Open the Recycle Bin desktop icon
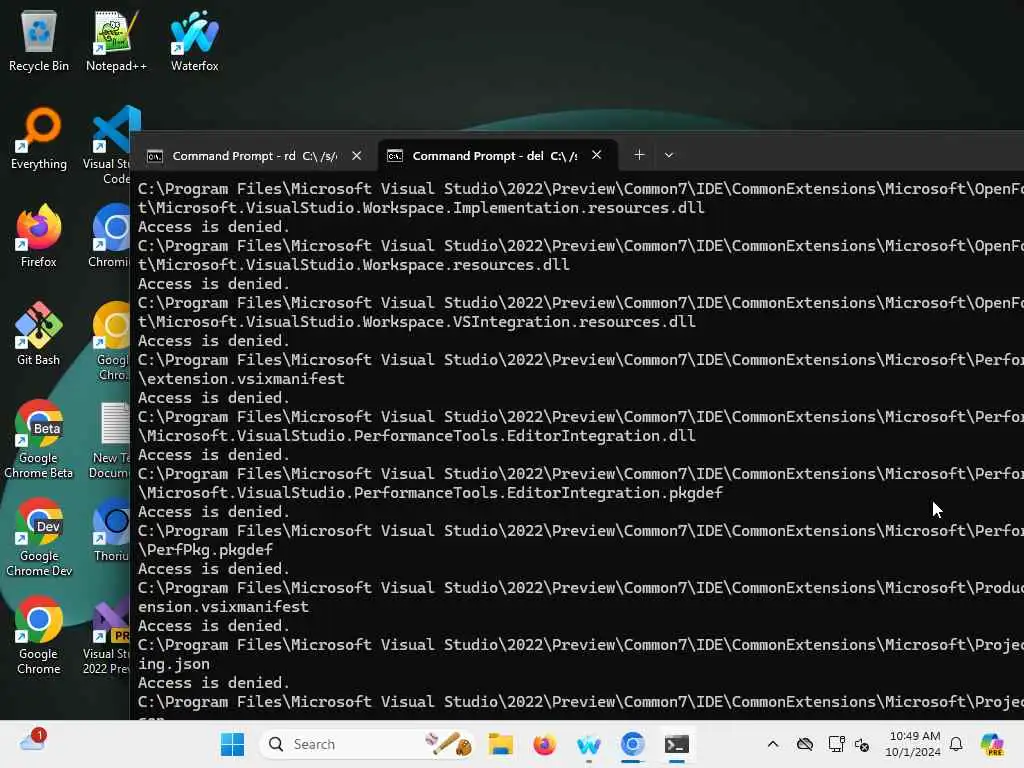1024x768 pixels. click(39, 40)
